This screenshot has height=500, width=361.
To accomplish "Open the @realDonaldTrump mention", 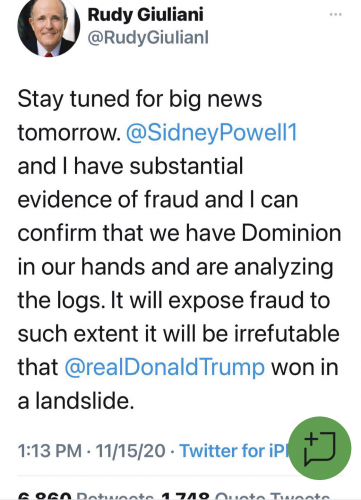I will pos(165,367).
